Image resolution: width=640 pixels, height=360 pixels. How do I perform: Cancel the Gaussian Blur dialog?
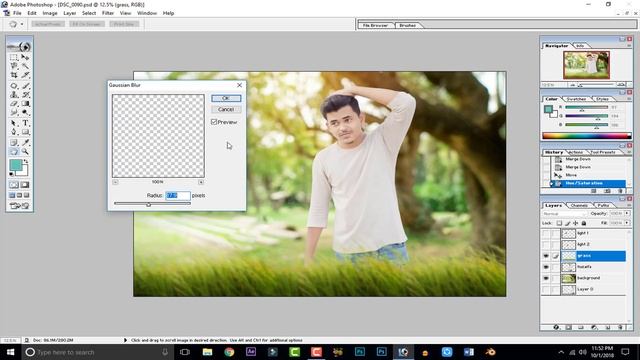click(226, 109)
